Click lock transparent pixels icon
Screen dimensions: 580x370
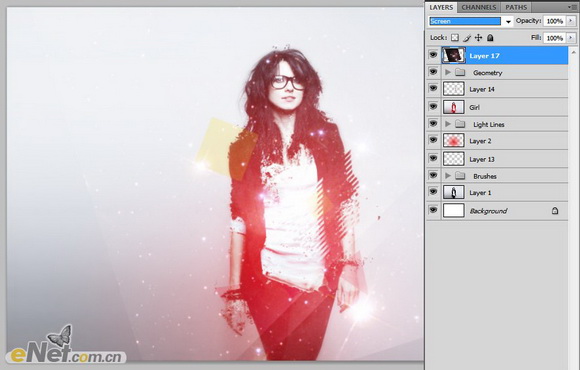point(455,38)
